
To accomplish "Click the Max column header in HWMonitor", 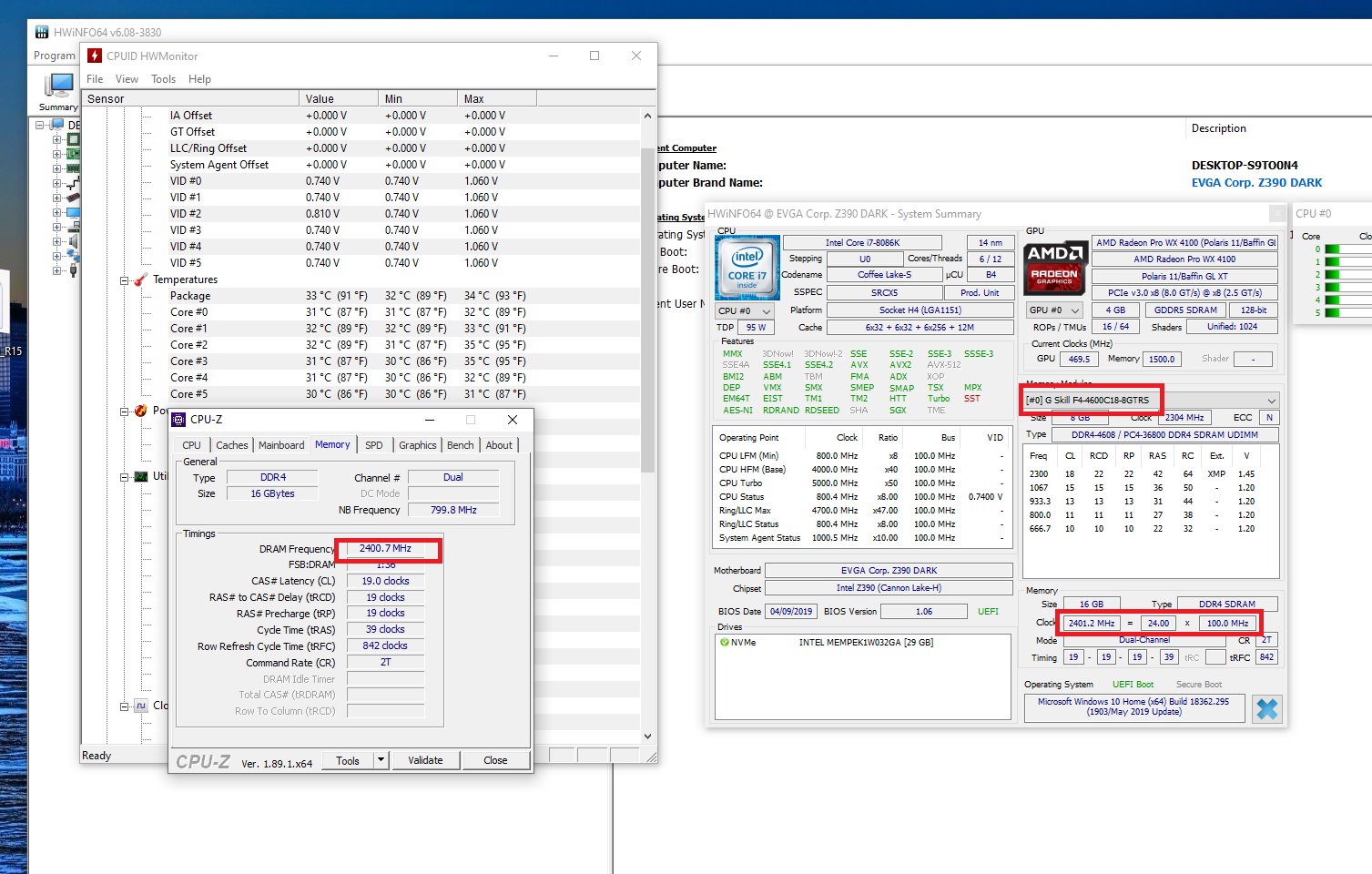I will tap(497, 98).
